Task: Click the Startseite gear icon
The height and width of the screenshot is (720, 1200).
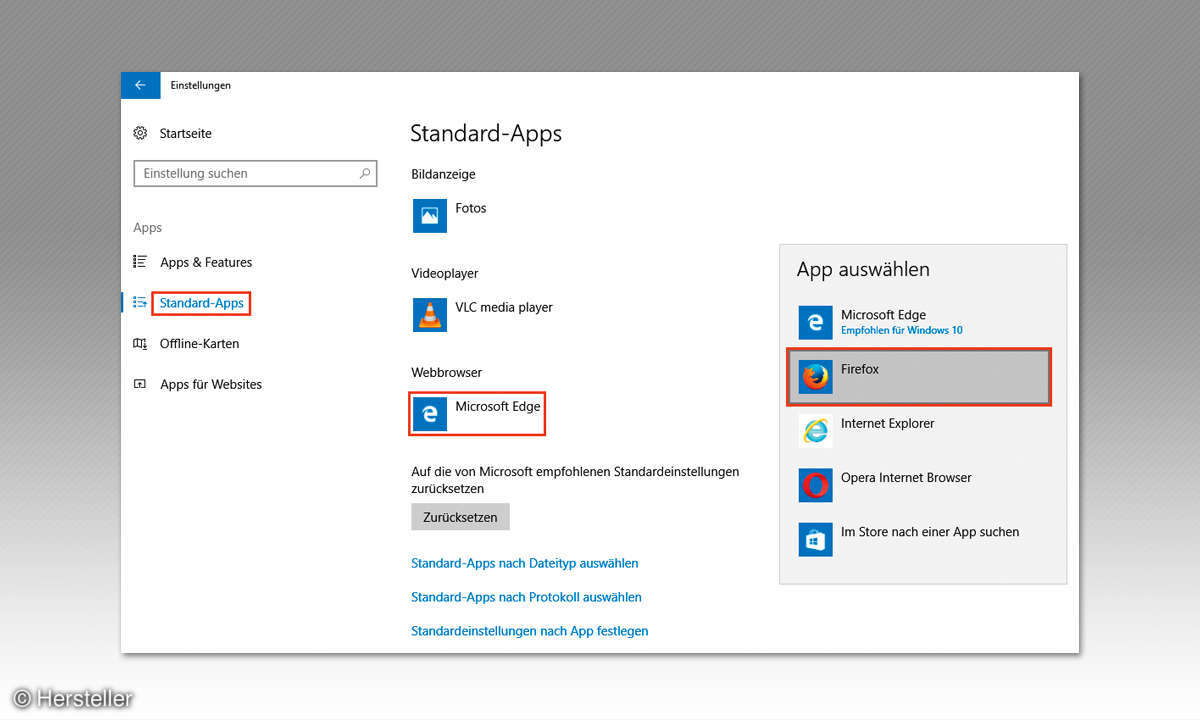Action: tap(140, 133)
